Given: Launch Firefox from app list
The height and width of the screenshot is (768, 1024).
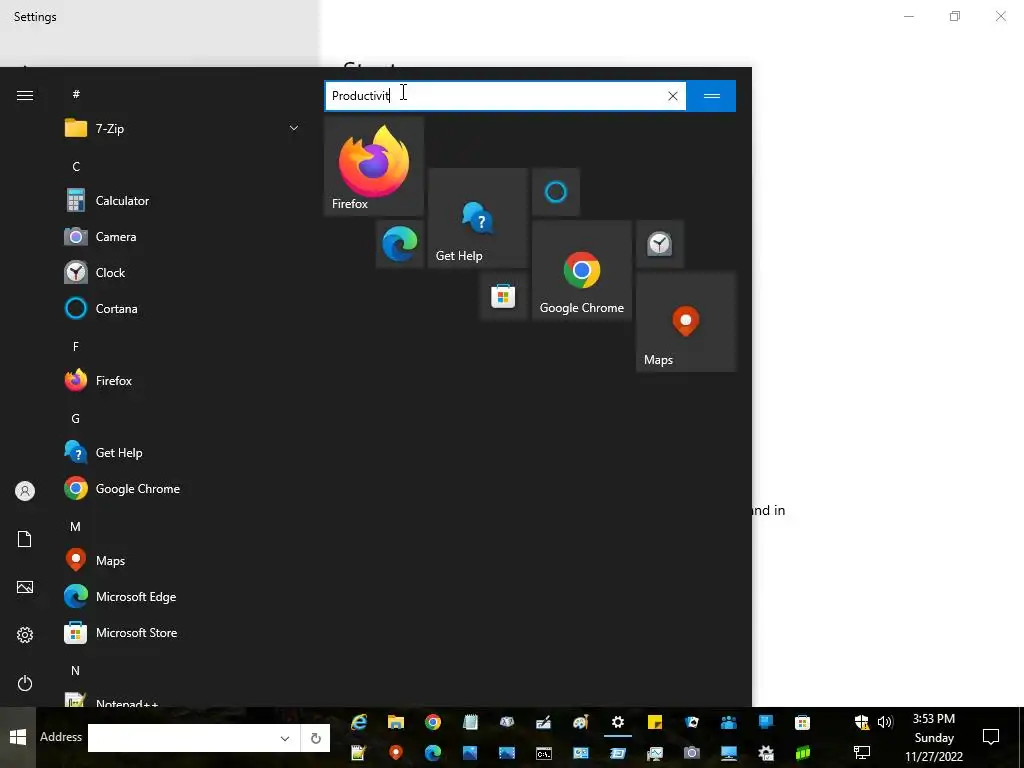Looking at the screenshot, I should pos(183,380).
